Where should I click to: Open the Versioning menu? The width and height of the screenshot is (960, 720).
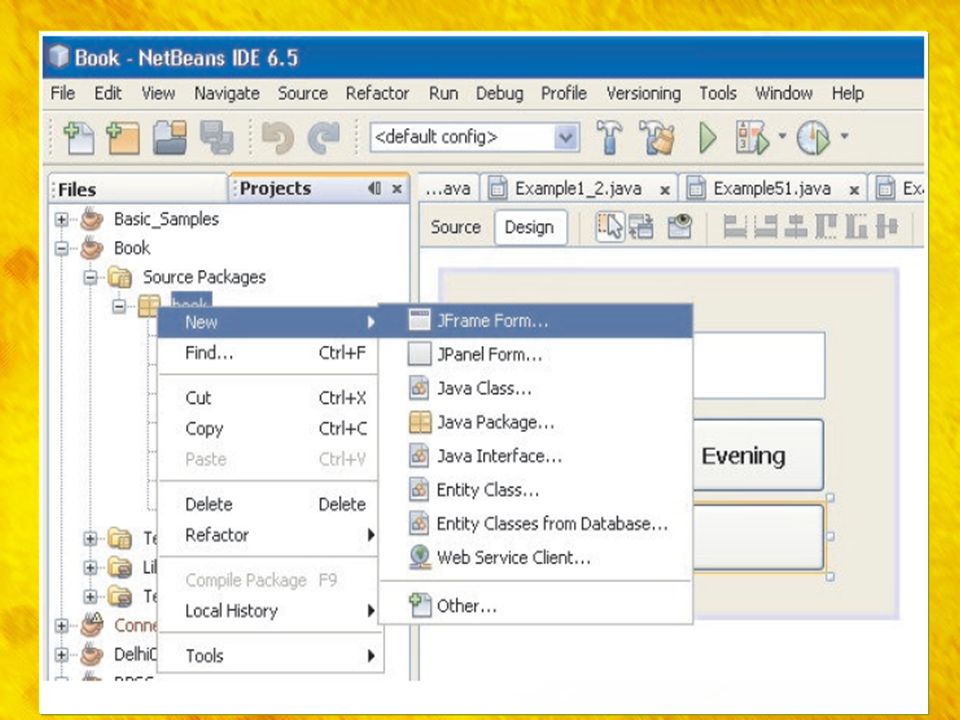point(643,94)
